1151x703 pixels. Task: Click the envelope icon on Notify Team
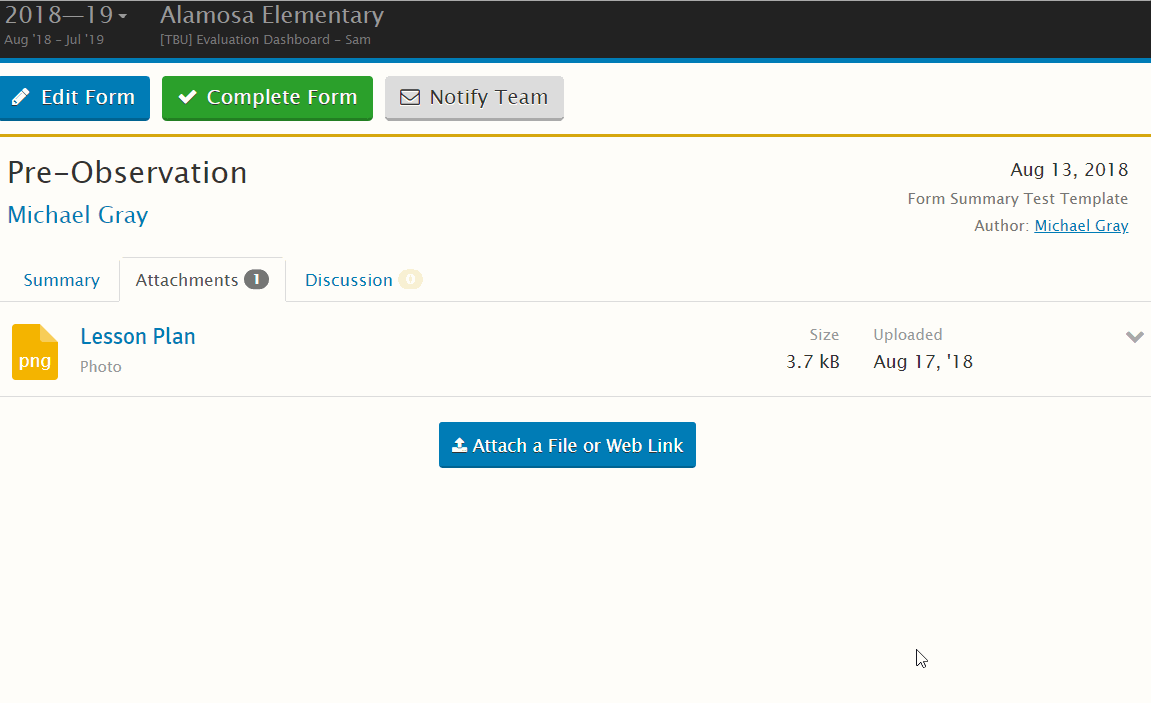coord(410,97)
